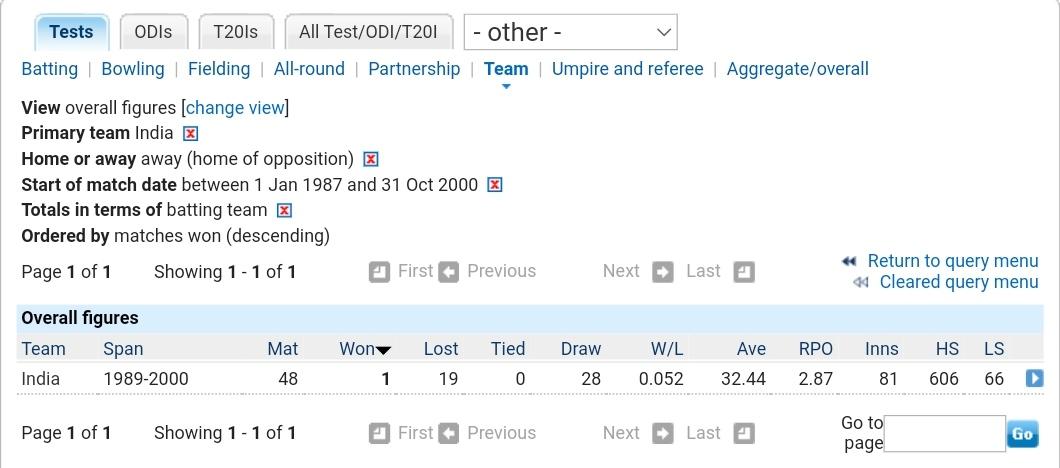Click the blue arrow icon in India row
The height and width of the screenshot is (468, 1060).
click(x=1034, y=379)
